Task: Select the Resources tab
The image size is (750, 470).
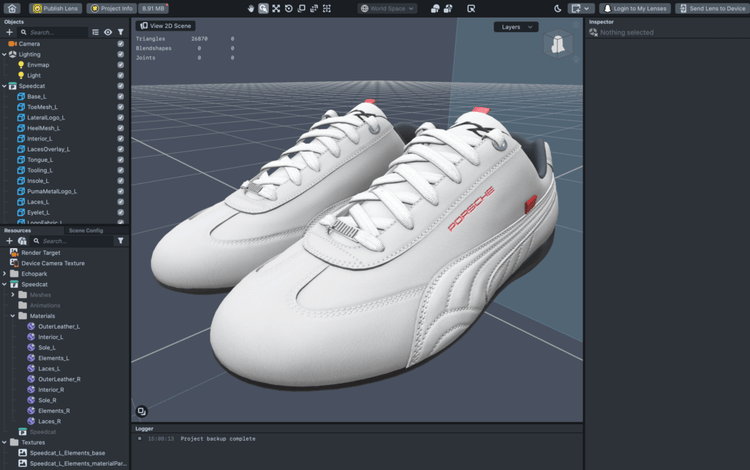Action: (x=18, y=230)
